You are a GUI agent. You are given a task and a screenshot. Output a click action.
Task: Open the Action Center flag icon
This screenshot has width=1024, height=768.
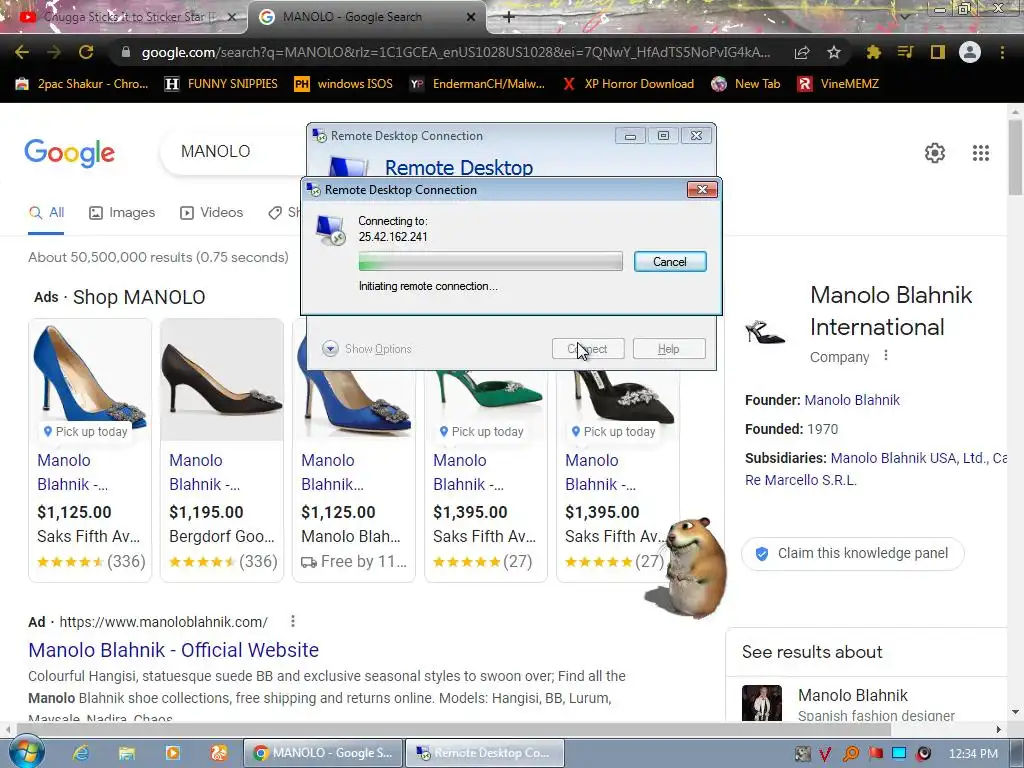coord(875,754)
